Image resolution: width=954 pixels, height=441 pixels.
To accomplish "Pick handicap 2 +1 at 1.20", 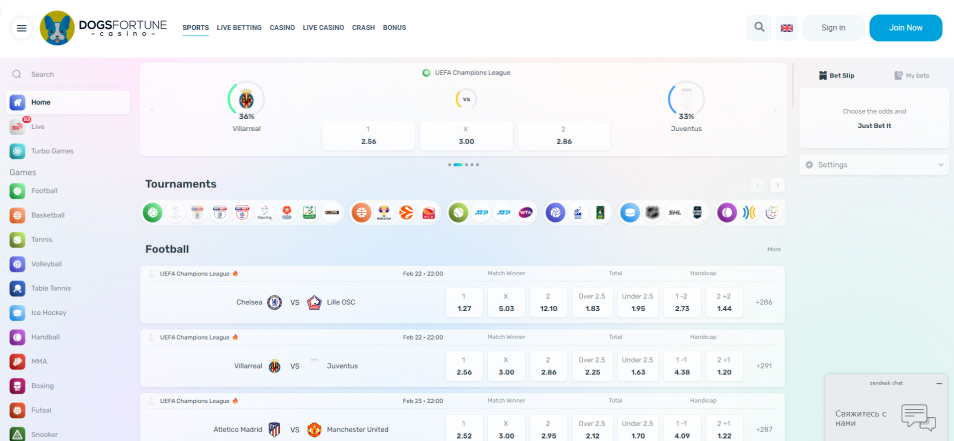I will pos(724,366).
